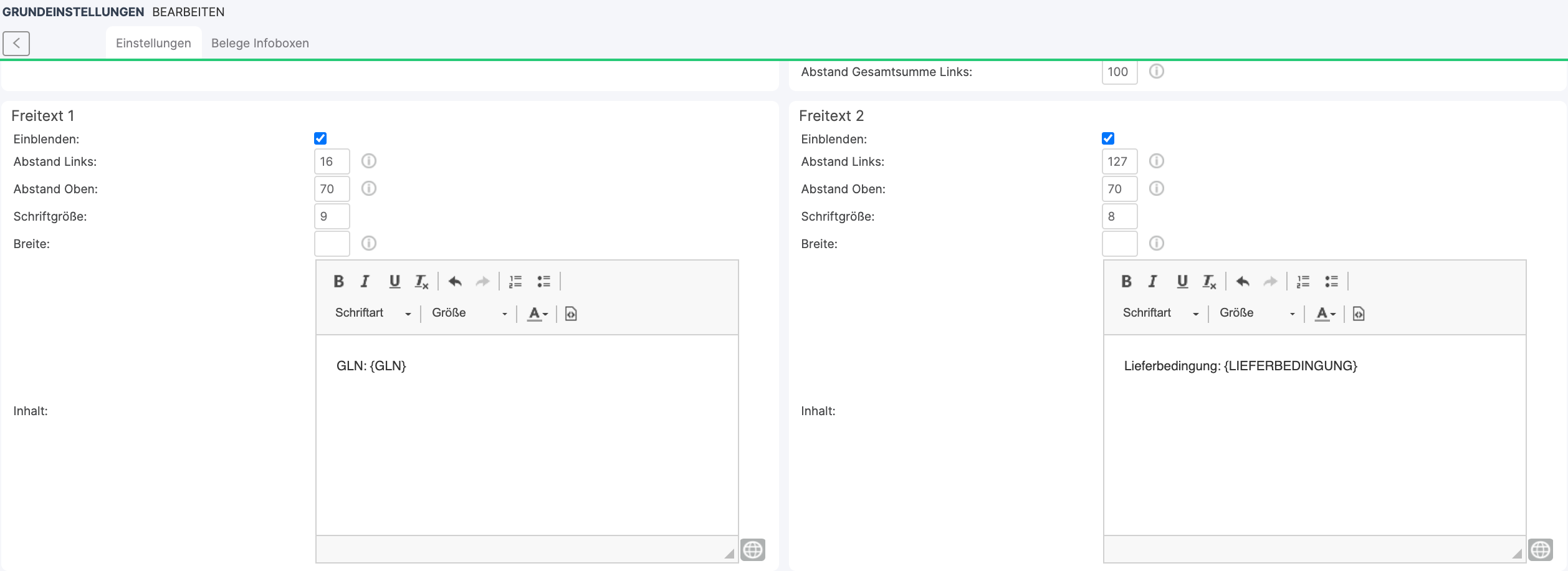Screen dimensions: 1568x571
Task: Switch to Belege Infoboxen tab
Action: tap(260, 43)
